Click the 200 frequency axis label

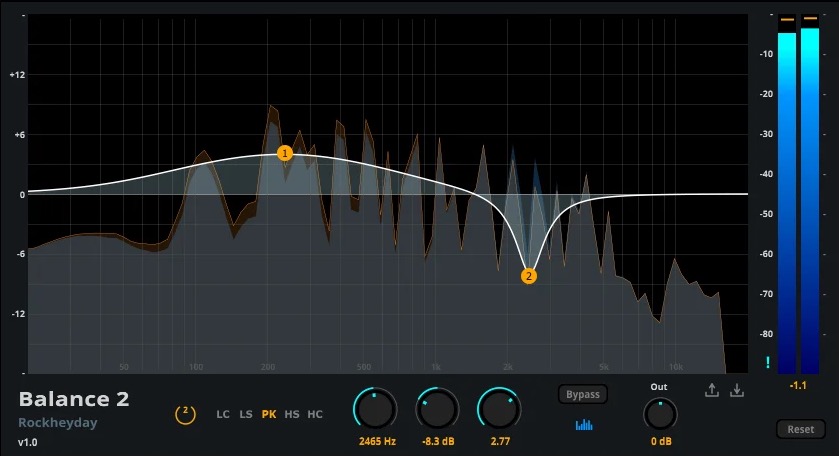[268, 367]
